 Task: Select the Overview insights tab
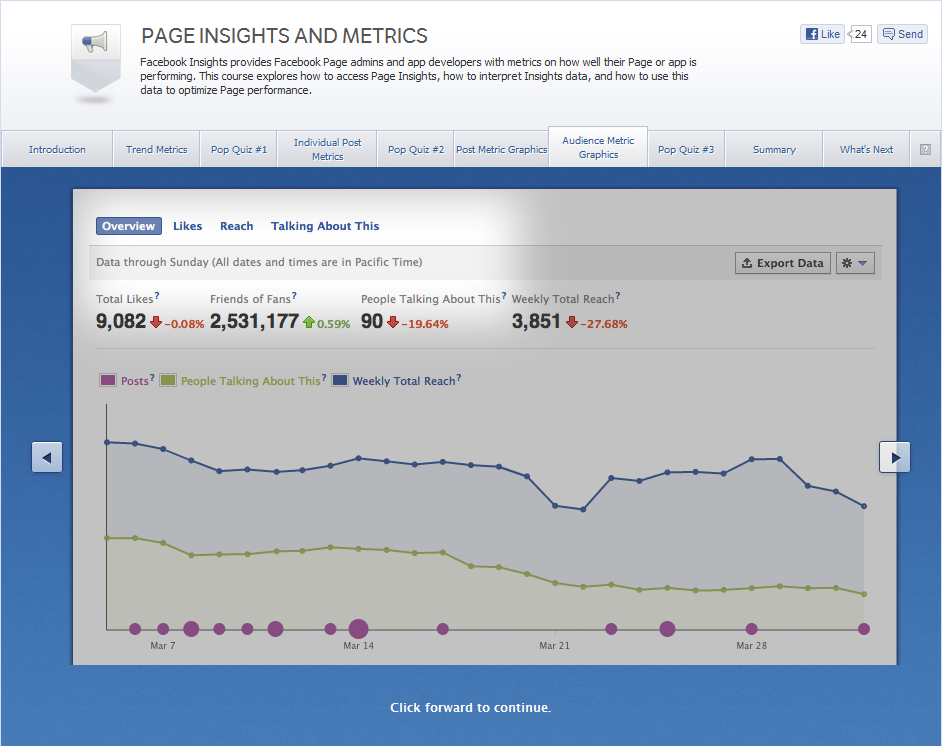click(x=129, y=226)
